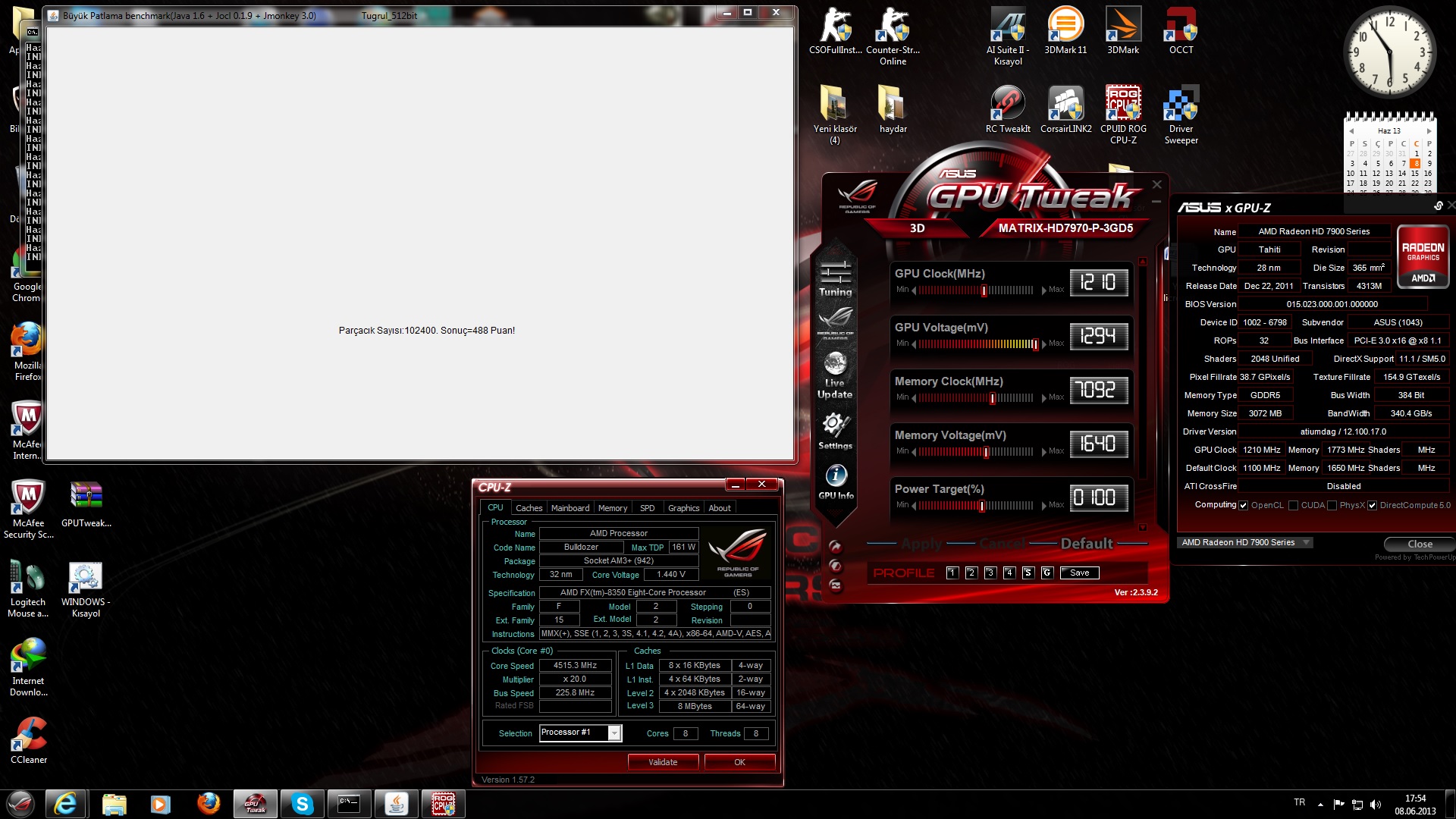Go to next month in calendar gadget

(x=1429, y=130)
